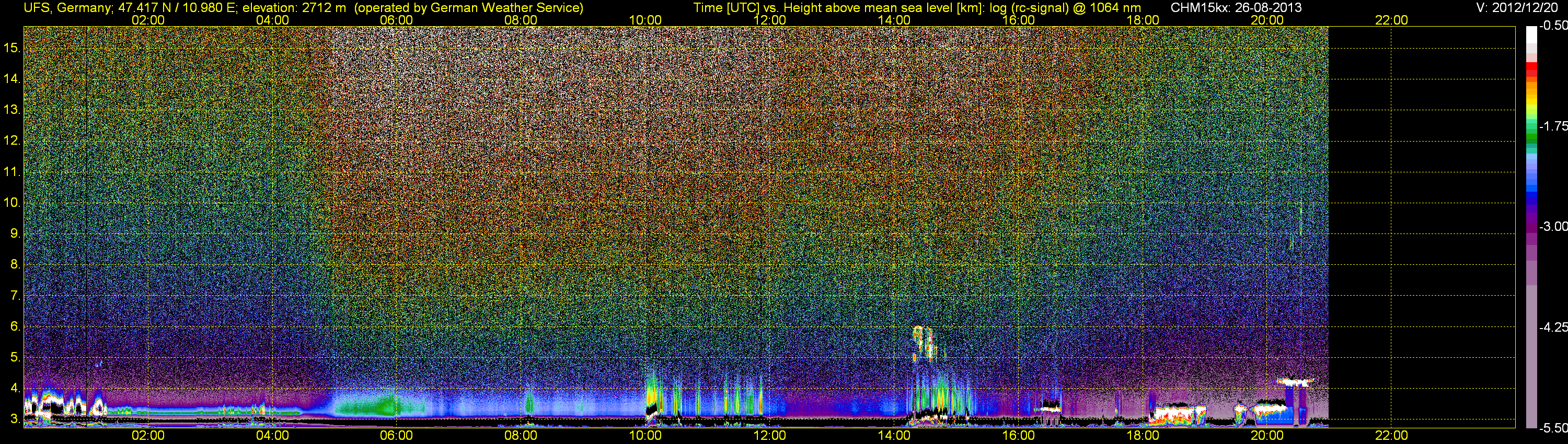Screen dimensions: 1568x444
Task: Click "20:00" on the bottom time axis
Action: point(1267,436)
